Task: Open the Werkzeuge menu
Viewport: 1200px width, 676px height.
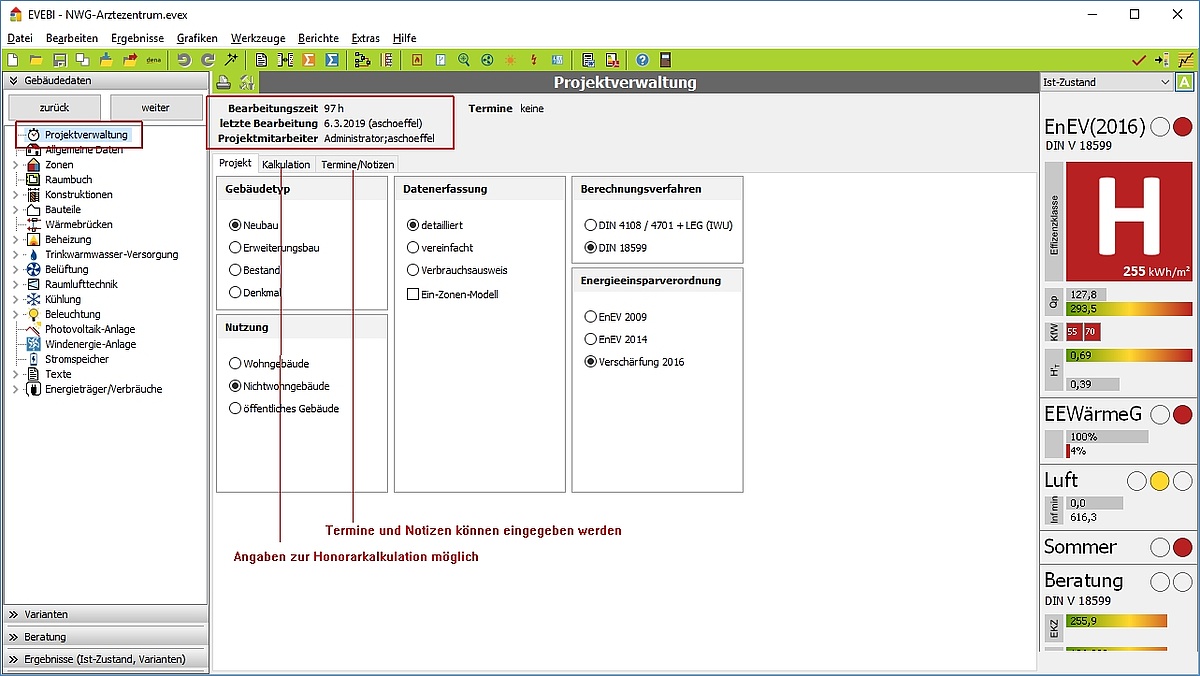Action: tap(257, 38)
